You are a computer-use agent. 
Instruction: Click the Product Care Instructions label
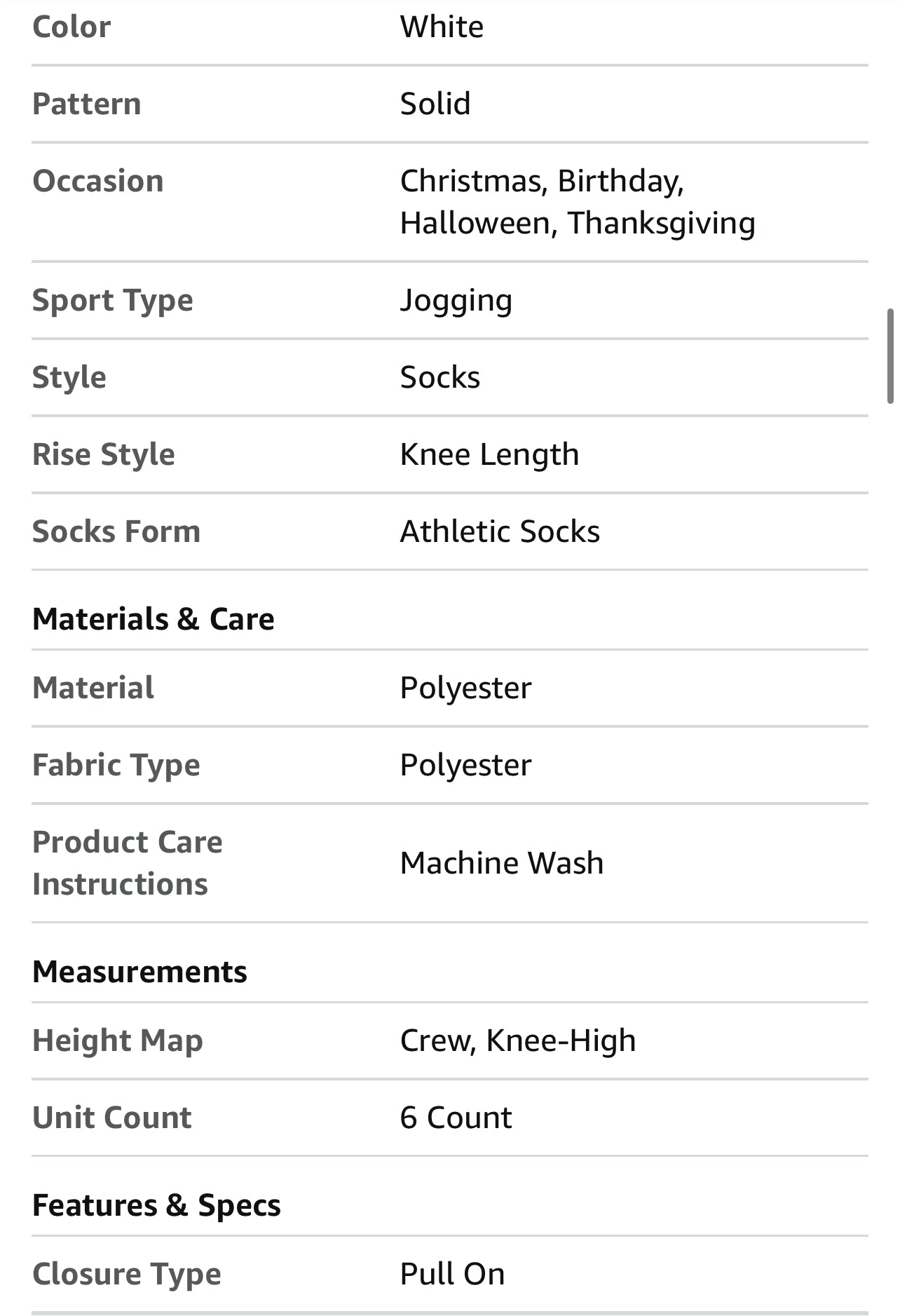(x=127, y=863)
